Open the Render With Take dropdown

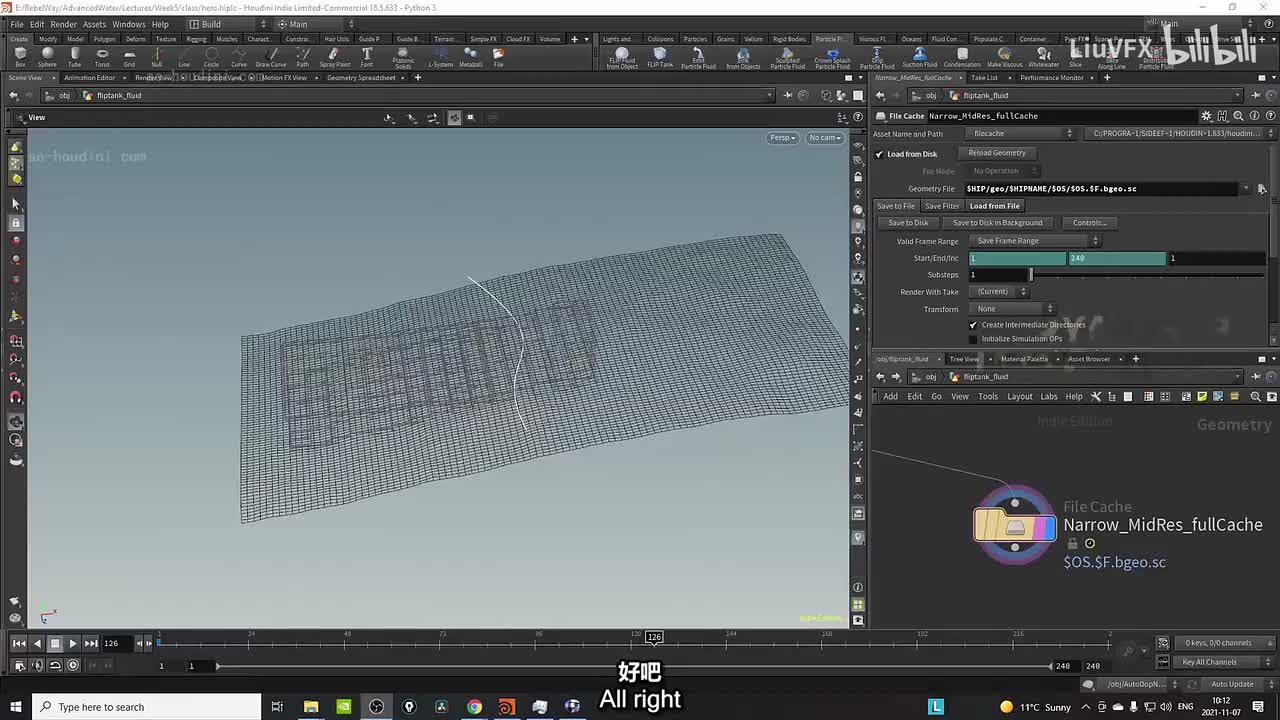click(1001, 292)
